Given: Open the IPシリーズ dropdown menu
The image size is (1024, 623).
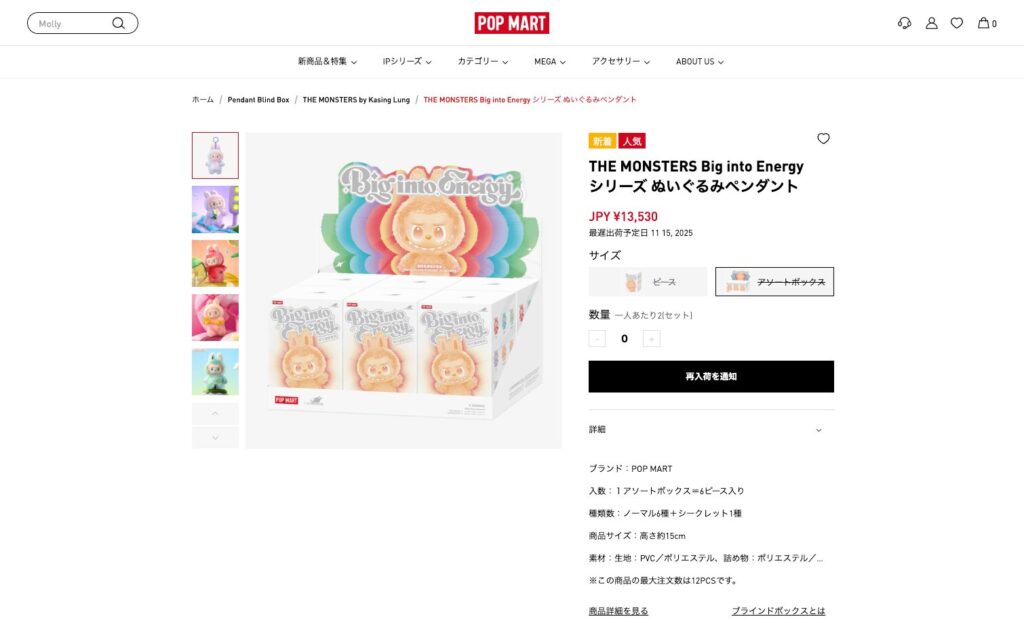Looking at the screenshot, I should pyautogui.click(x=407, y=61).
